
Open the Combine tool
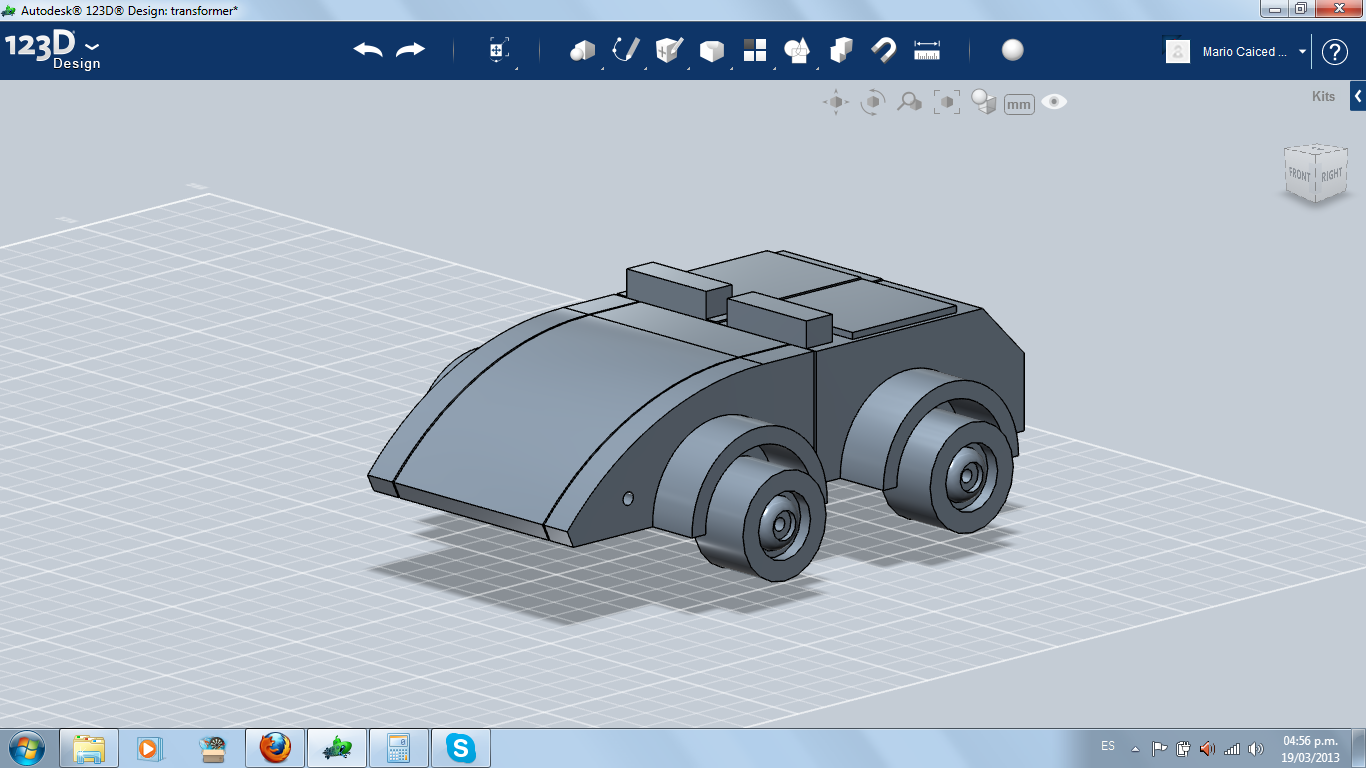pyautogui.click(x=841, y=51)
